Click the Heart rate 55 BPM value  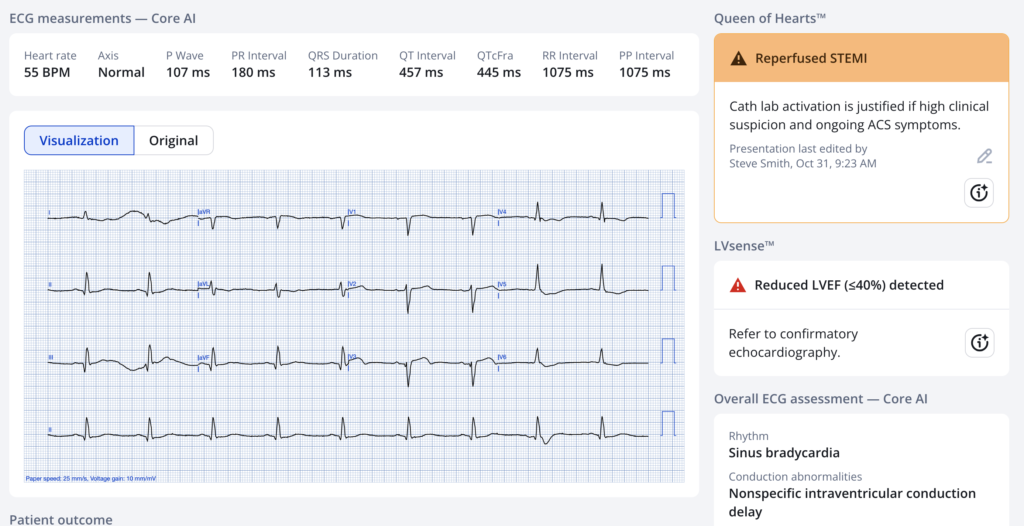[46, 72]
